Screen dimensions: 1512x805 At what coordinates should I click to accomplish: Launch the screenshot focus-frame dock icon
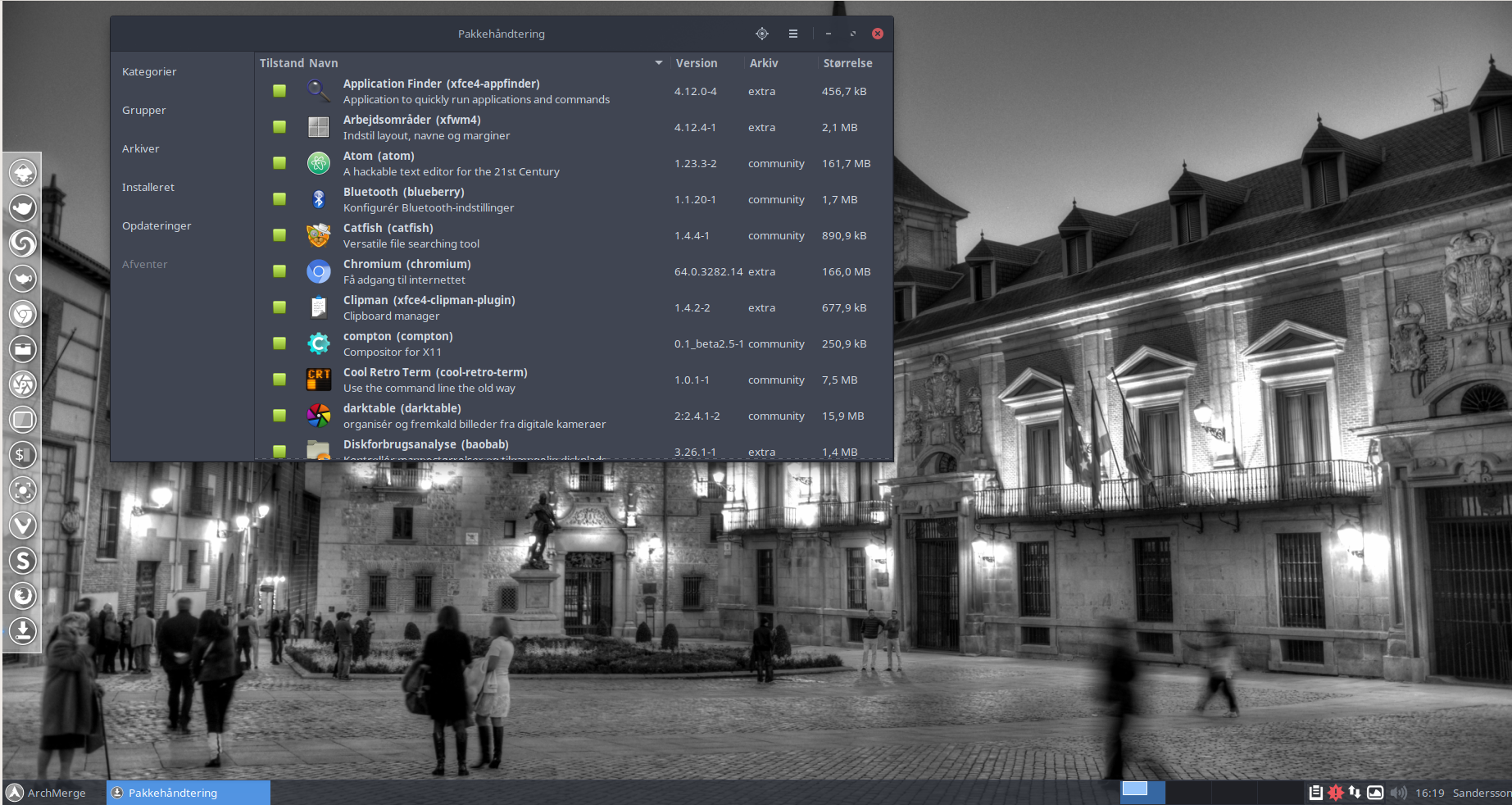(23, 490)
